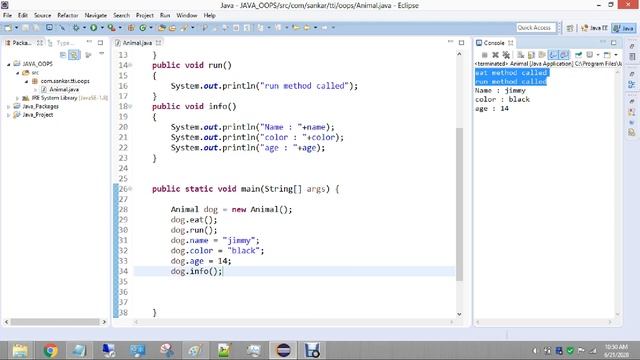The height and width of the screenshot is (360, 640).
Task: Click the Last Edit Location arrow icon
Action: point(295,28)
